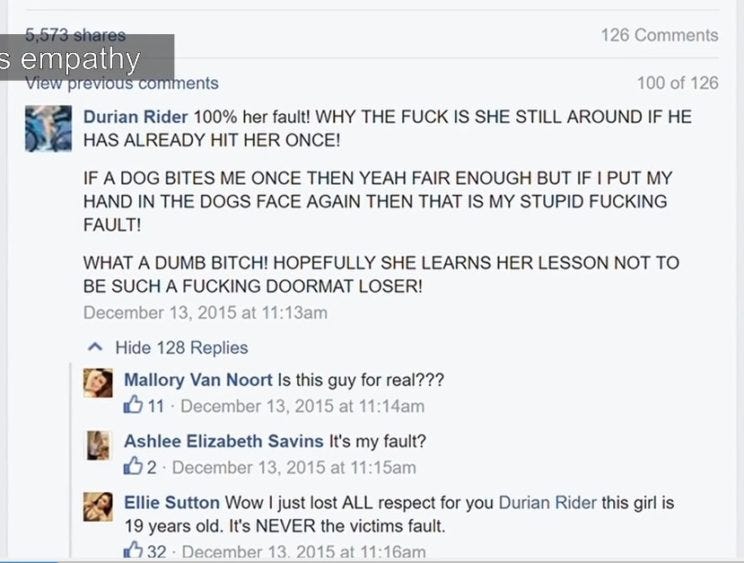The height and width of the screenshot is (563, 744).
Task: Open Mallory's reply timestamp 11:14am
Action: click(303, 406)
